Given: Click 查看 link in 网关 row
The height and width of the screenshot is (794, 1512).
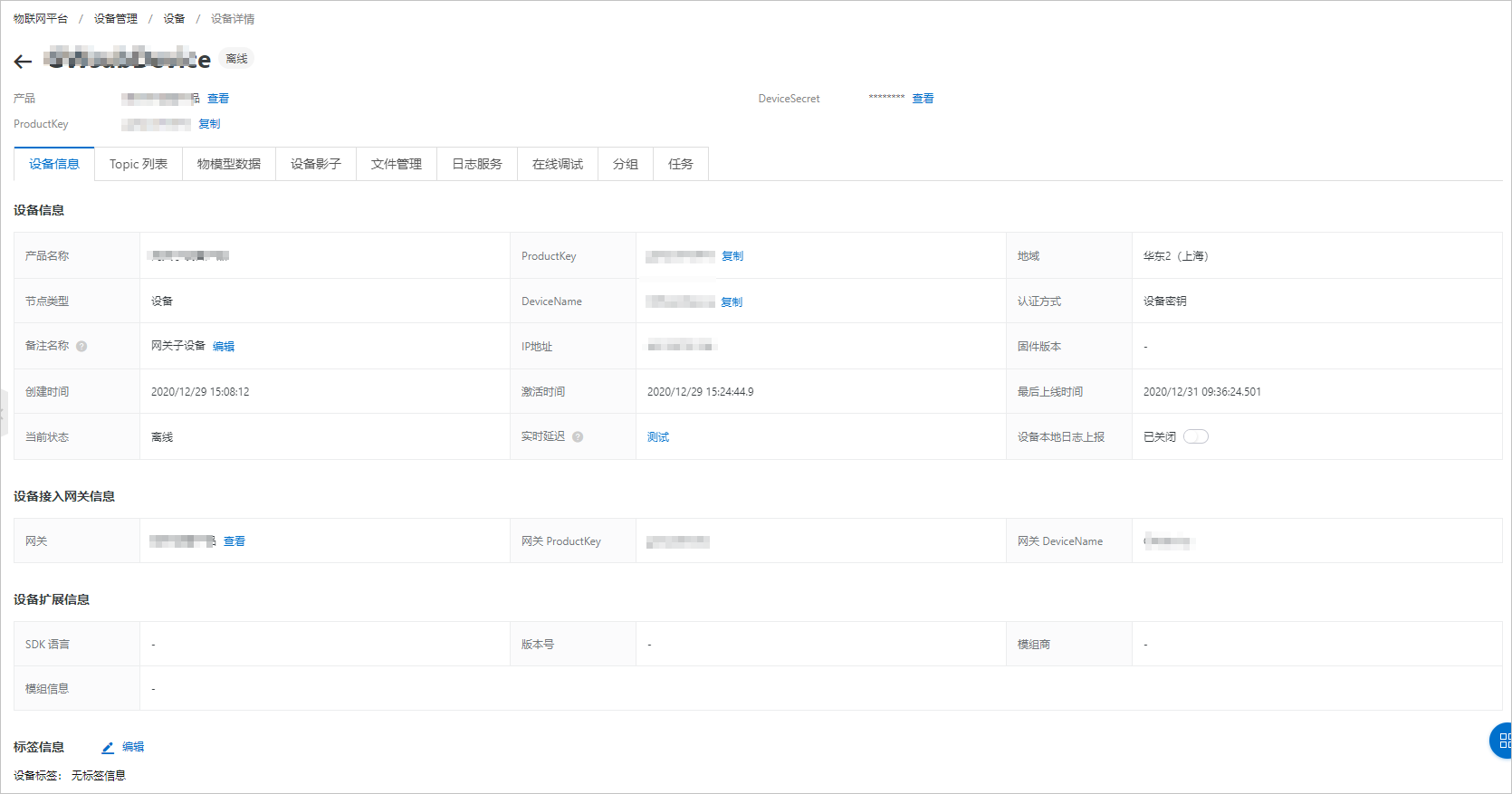Looking at the screenshot, I should (234, 541).
